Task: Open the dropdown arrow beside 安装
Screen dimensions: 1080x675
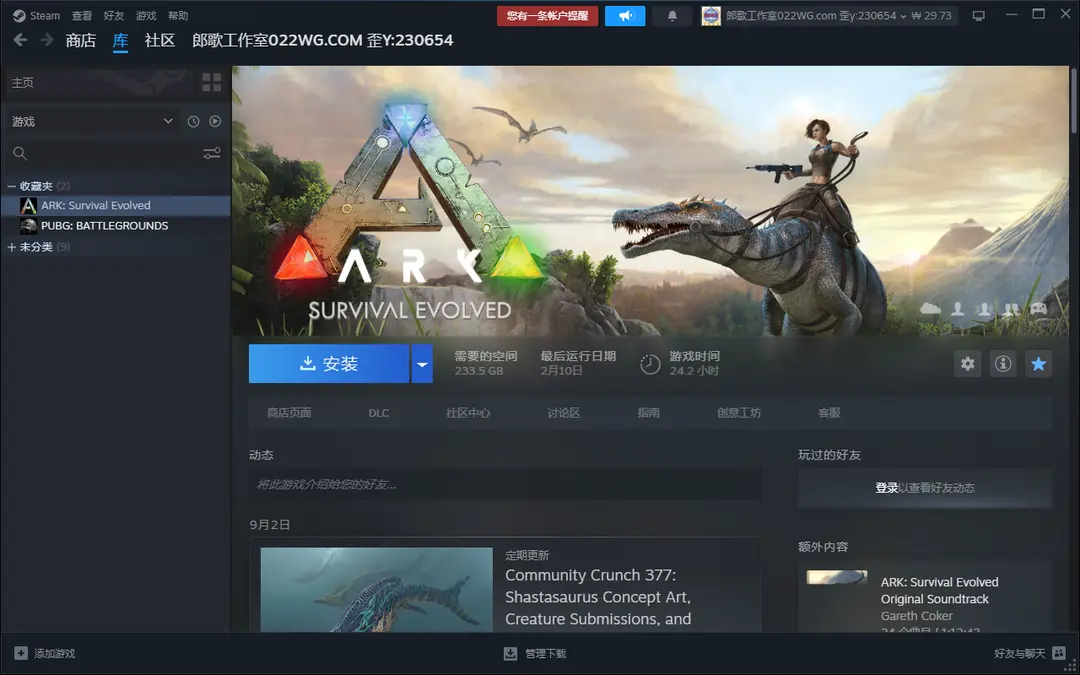Action: (422, 364)
